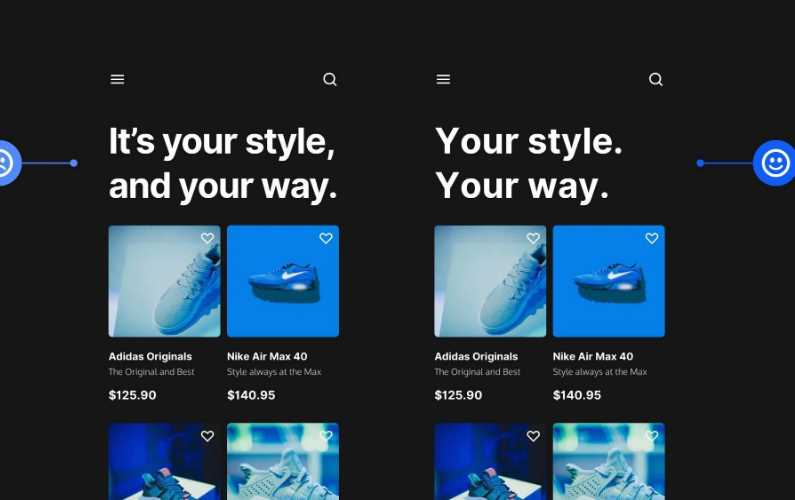This screenshot has height=500, width=795.
Task: Open hamburger menu in left mockup
Action: (117, 80)
